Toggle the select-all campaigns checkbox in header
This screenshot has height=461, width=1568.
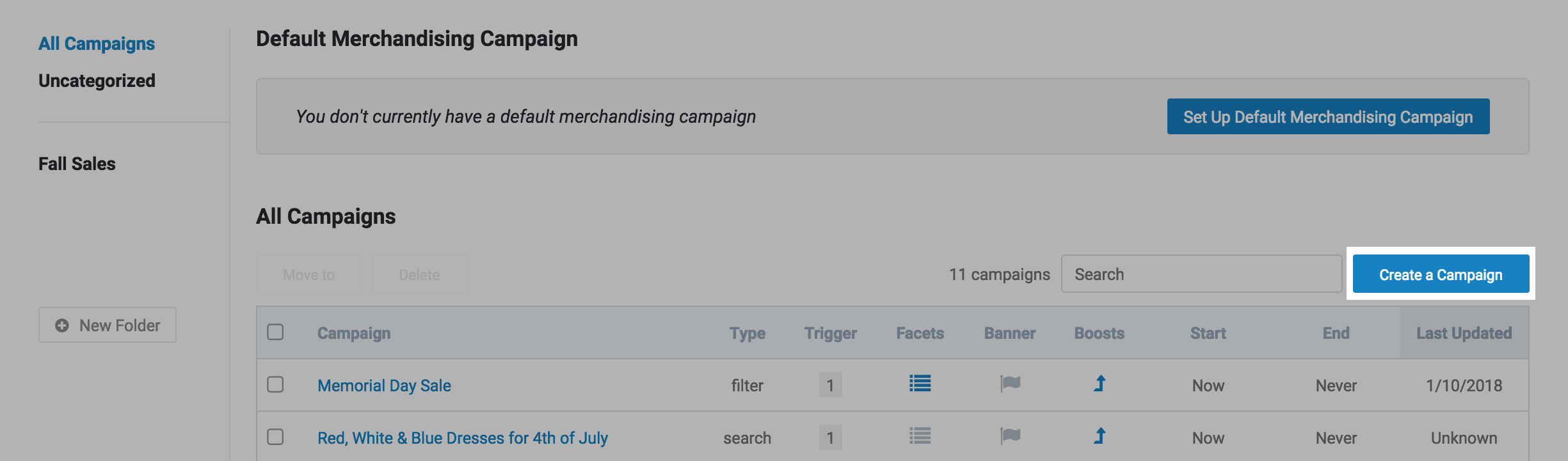pyautogui.click(x=275, y=332)
